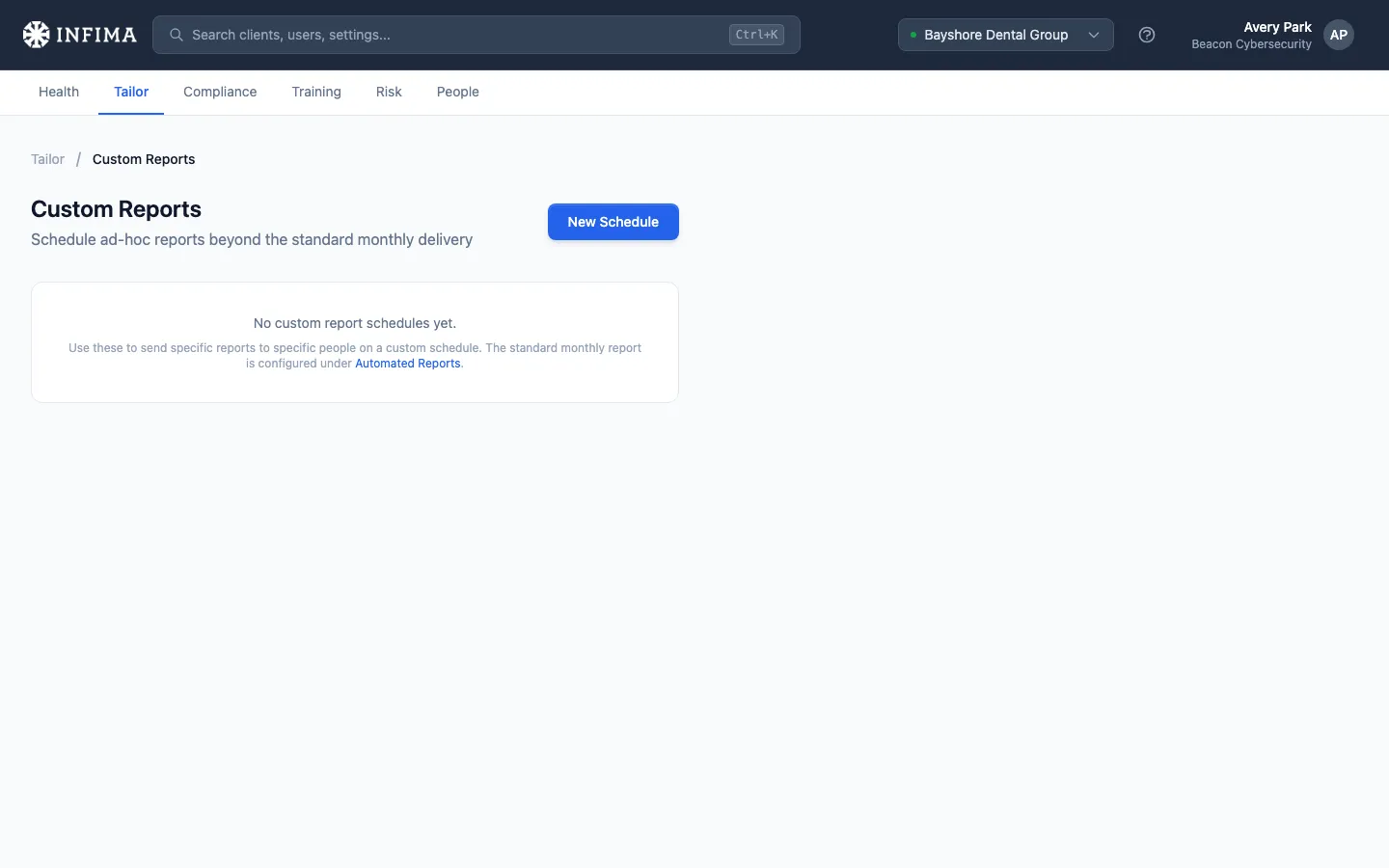Open the Health tab
This screenshot has height=868, width=1389.
pyautogui.click(x=59, y=92)
